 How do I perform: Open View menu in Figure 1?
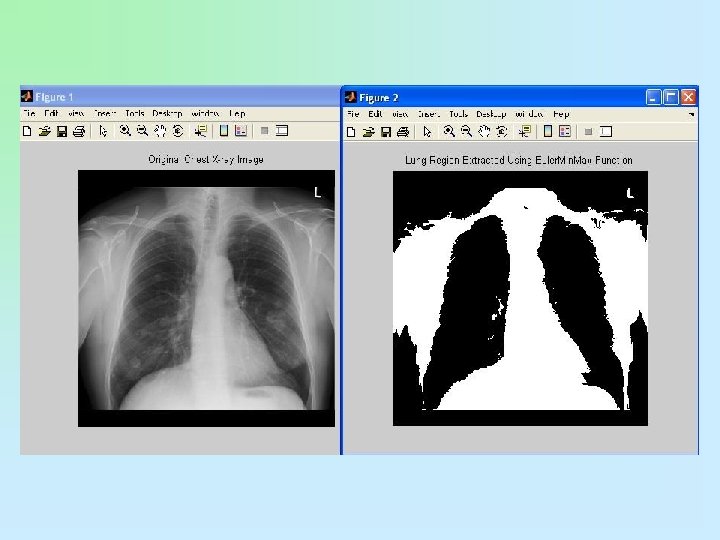pos(76,113)
